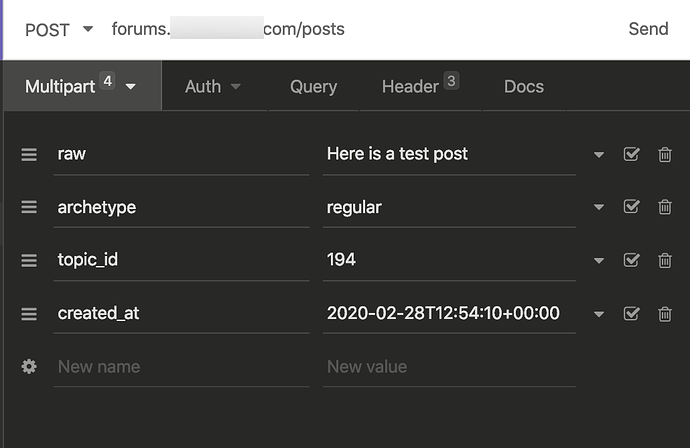Click the New value input field
This screenshot has height=448, width=690.
449,367
